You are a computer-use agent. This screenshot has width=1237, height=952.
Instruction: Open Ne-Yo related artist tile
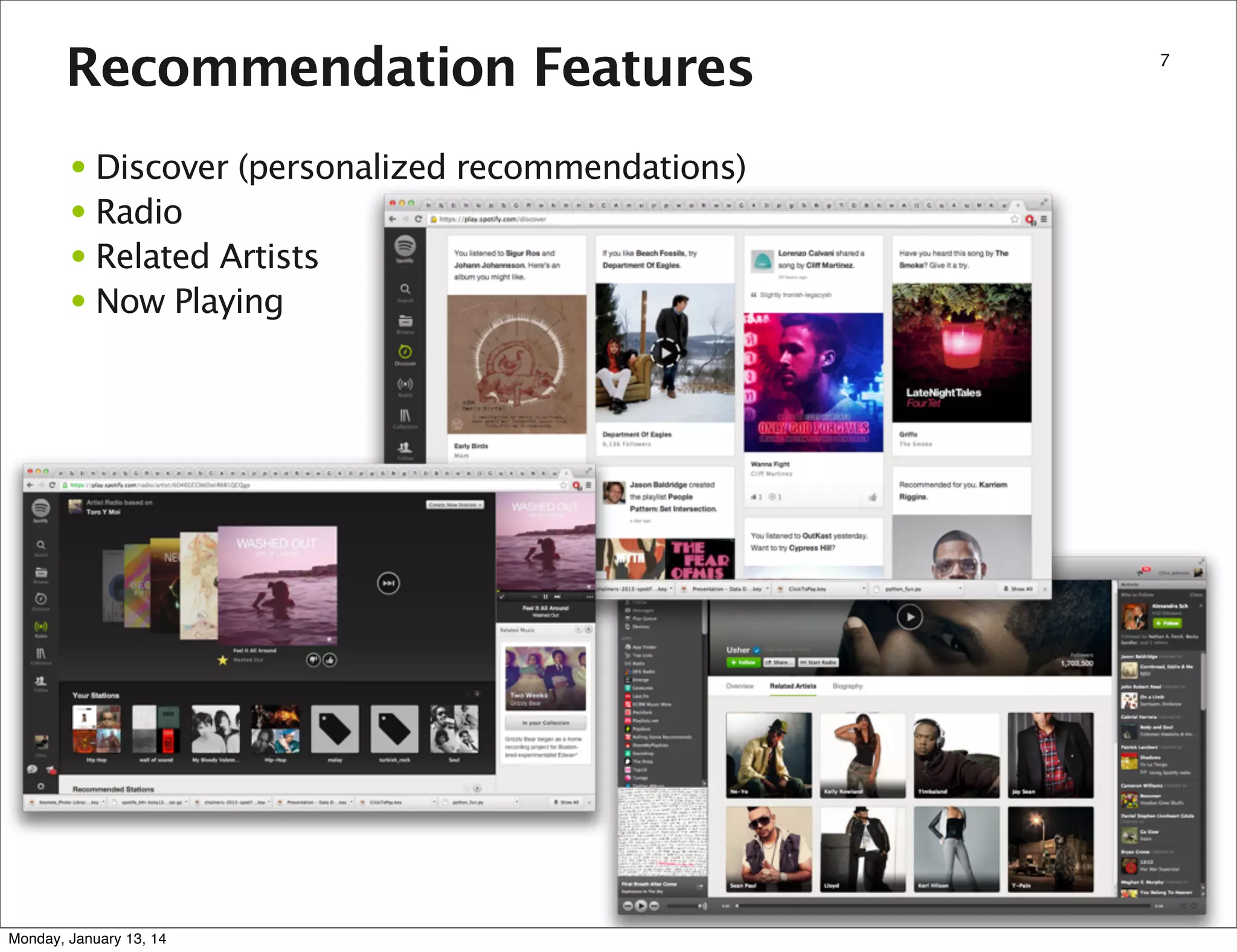point(769,755)
